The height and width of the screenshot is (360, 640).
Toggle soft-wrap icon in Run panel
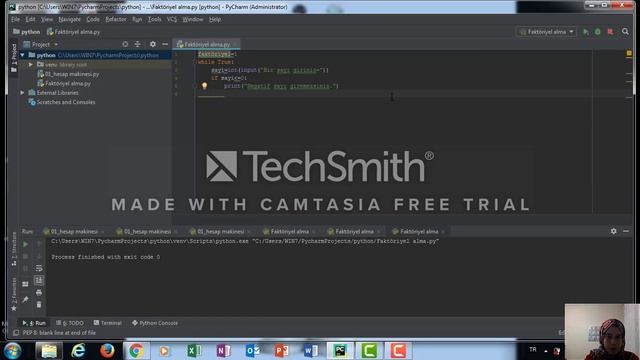(39, 268)
